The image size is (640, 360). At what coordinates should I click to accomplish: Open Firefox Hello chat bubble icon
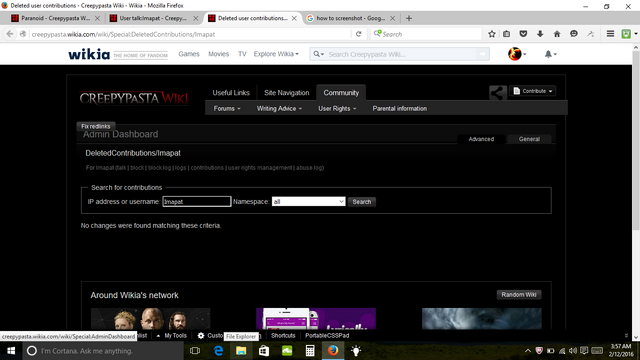click(x=573, y=34)
